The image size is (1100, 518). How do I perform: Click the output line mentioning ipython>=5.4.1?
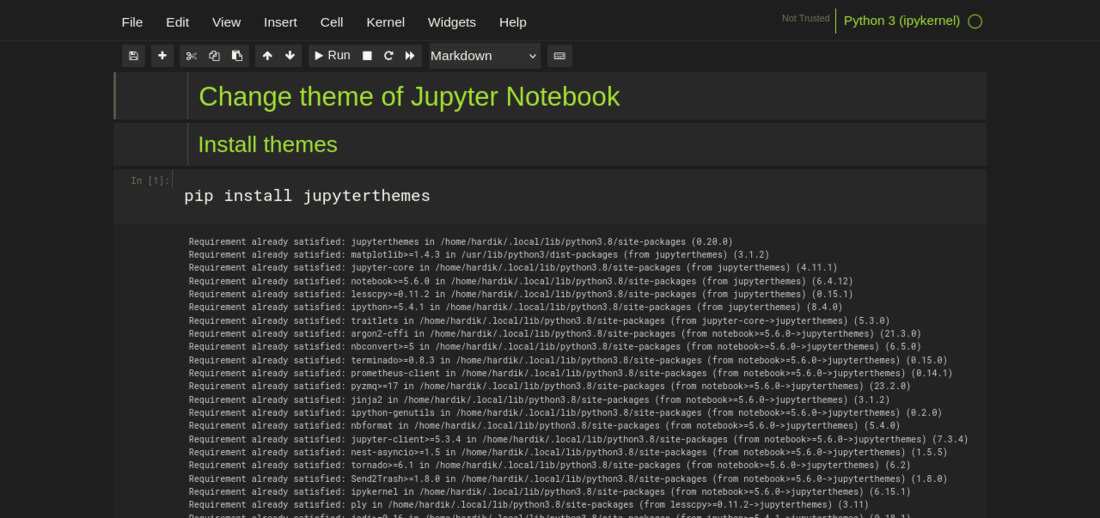516,307
